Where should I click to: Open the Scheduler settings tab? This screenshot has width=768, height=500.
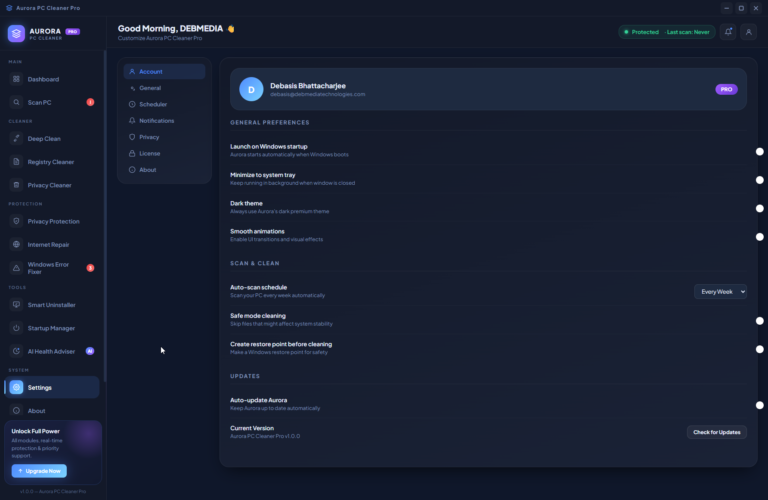click(x=164, y=104)
